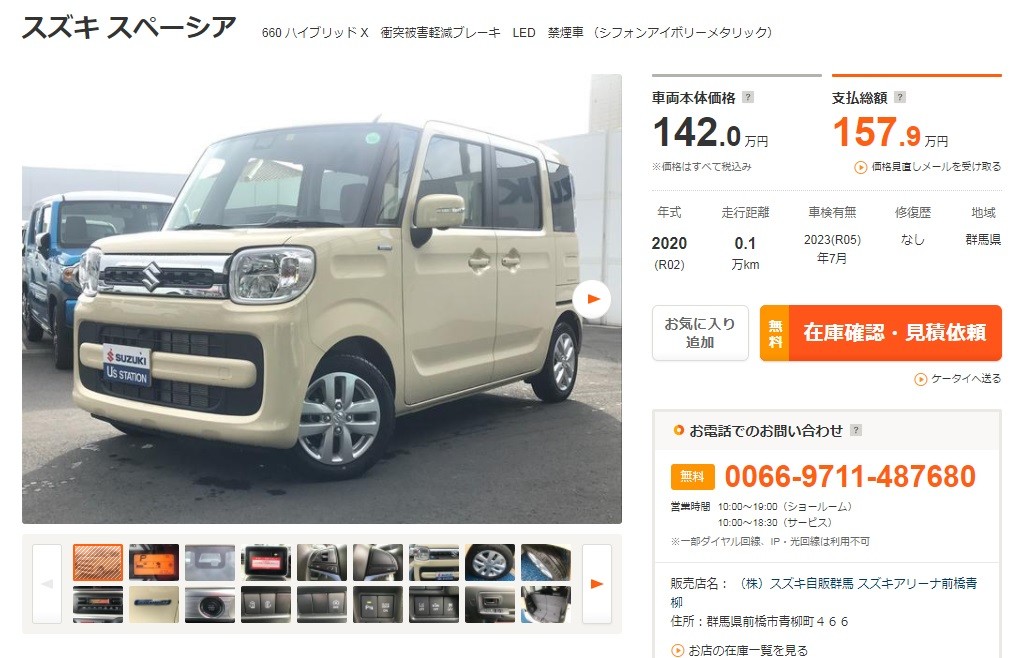Open the push start button thumbnail
Image resolution: width=1012 pixels, height=658 pixels.
click(210, 604)
